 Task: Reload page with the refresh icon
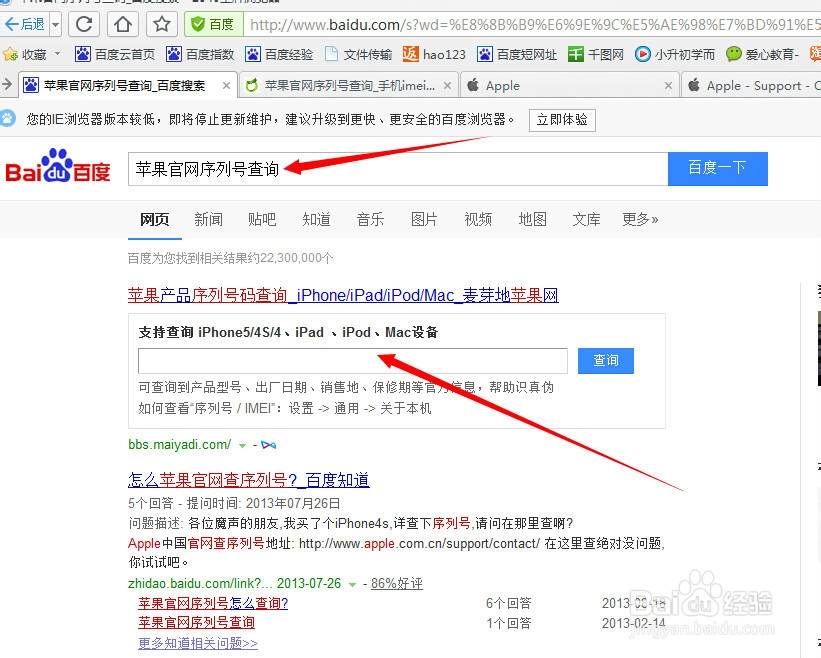84,24
